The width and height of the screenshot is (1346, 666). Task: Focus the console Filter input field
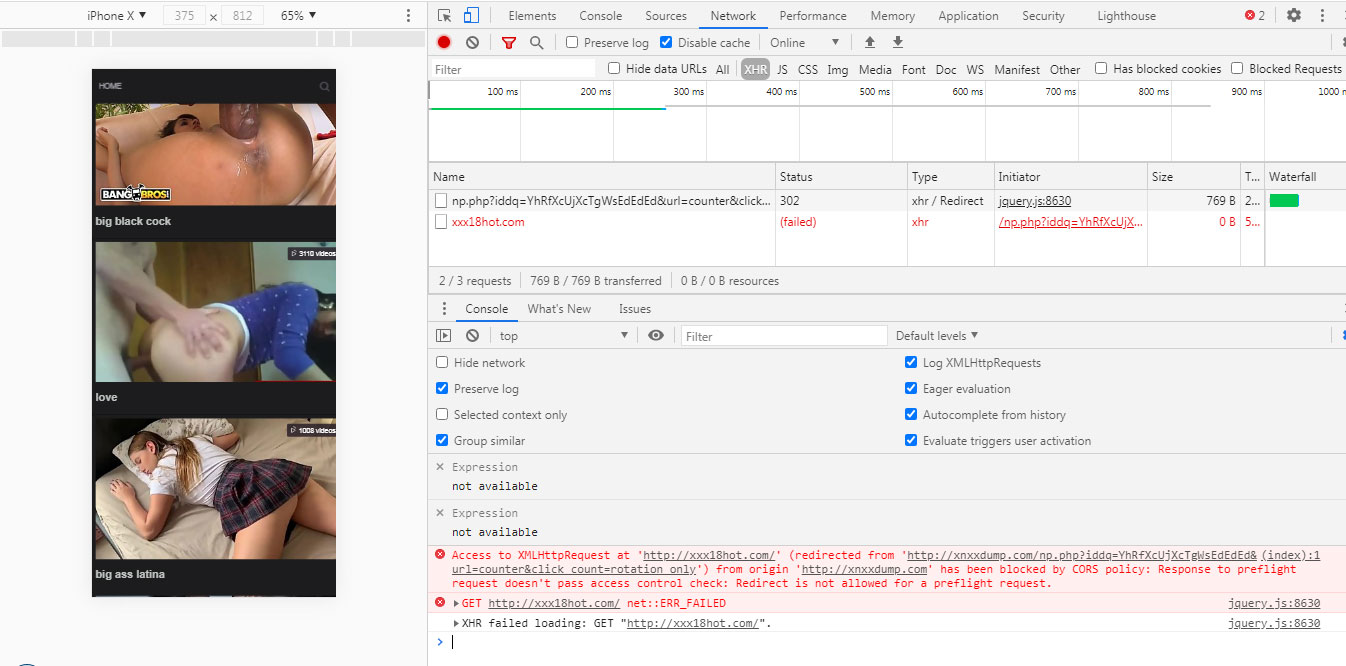pyautogui.click(x=785, y=336)
